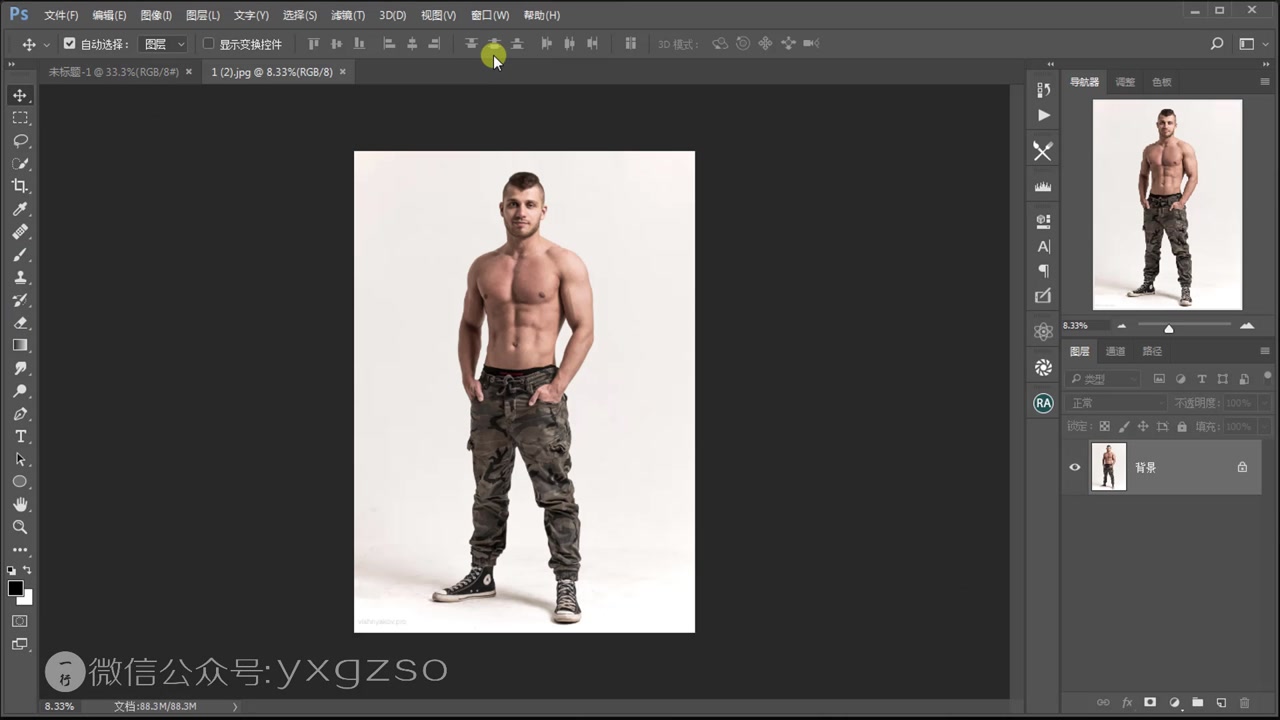
Task: Open the 正常 blend mode dropdown
Action: point(1116,403)
